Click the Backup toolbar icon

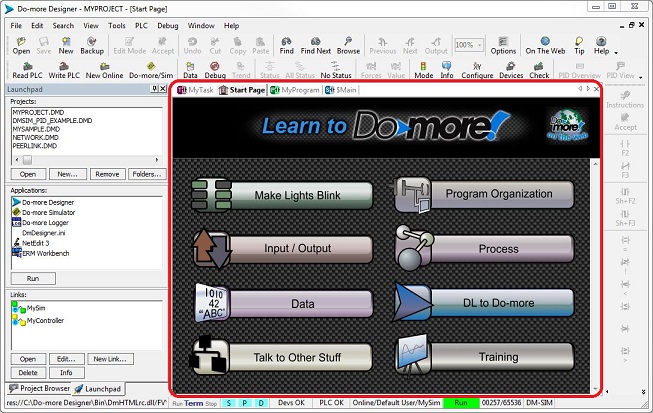(92, 44)
